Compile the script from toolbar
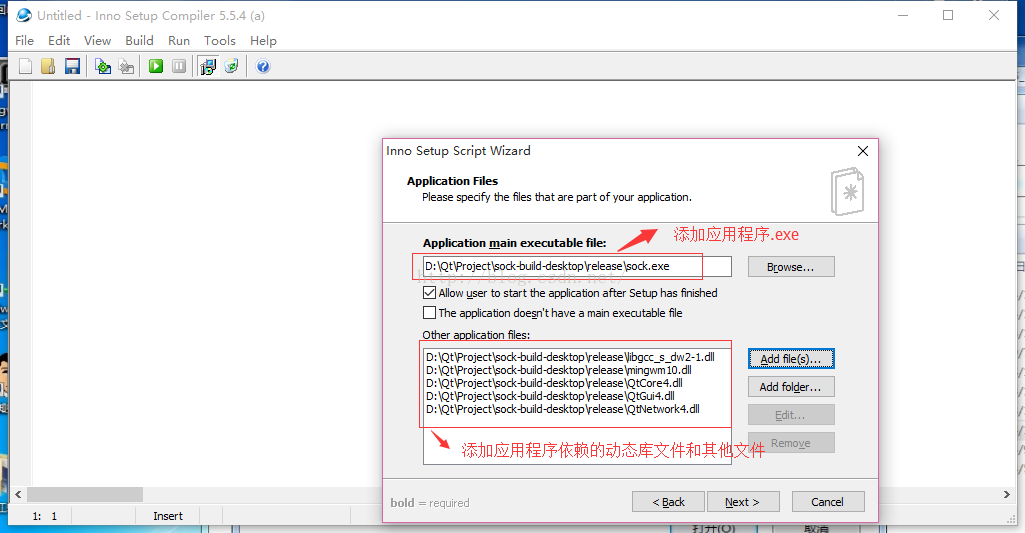This screenshot has width=1025, height=533. 103,66
